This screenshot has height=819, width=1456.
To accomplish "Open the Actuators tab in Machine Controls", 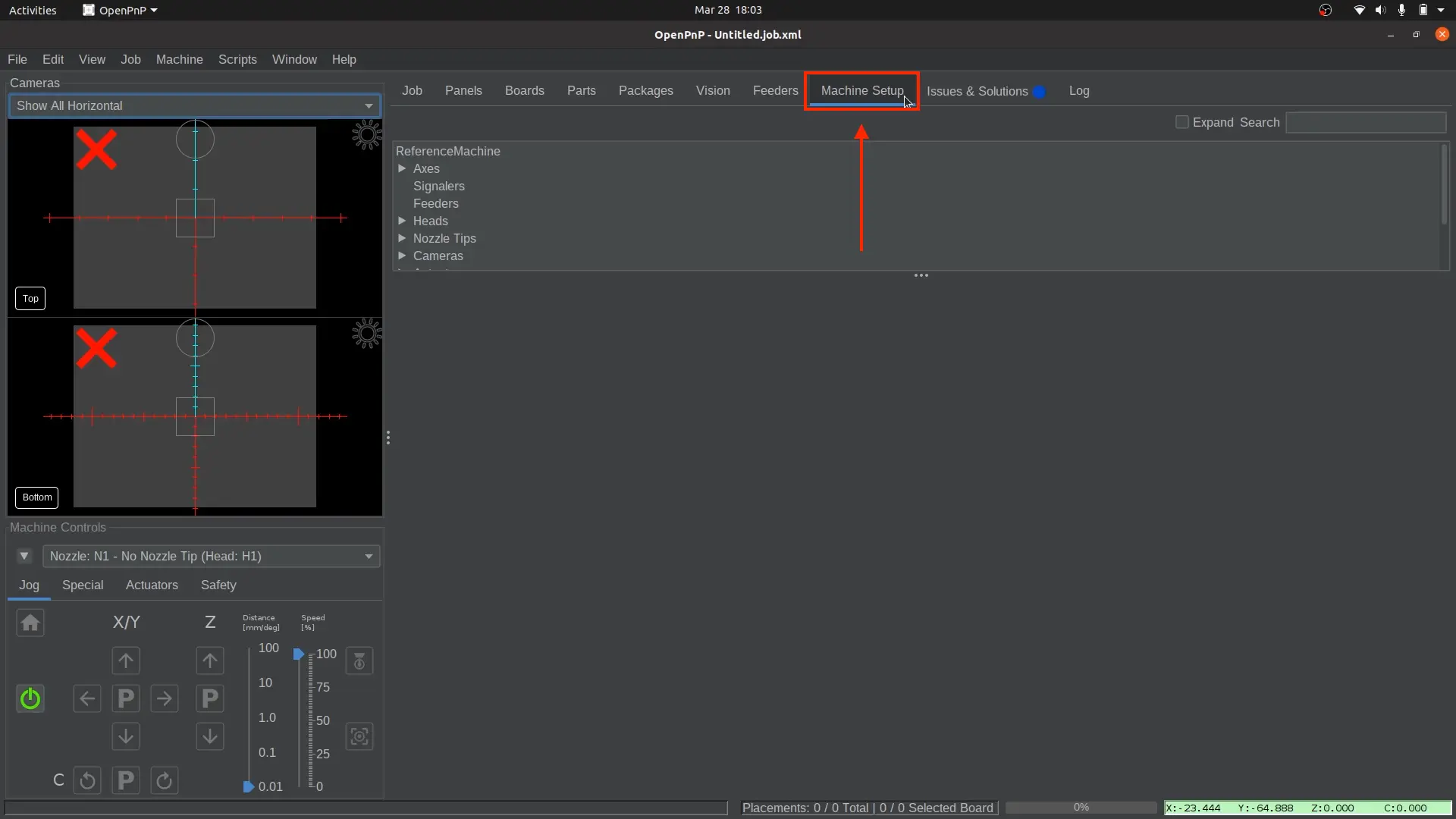I will [x=152, y=585].
